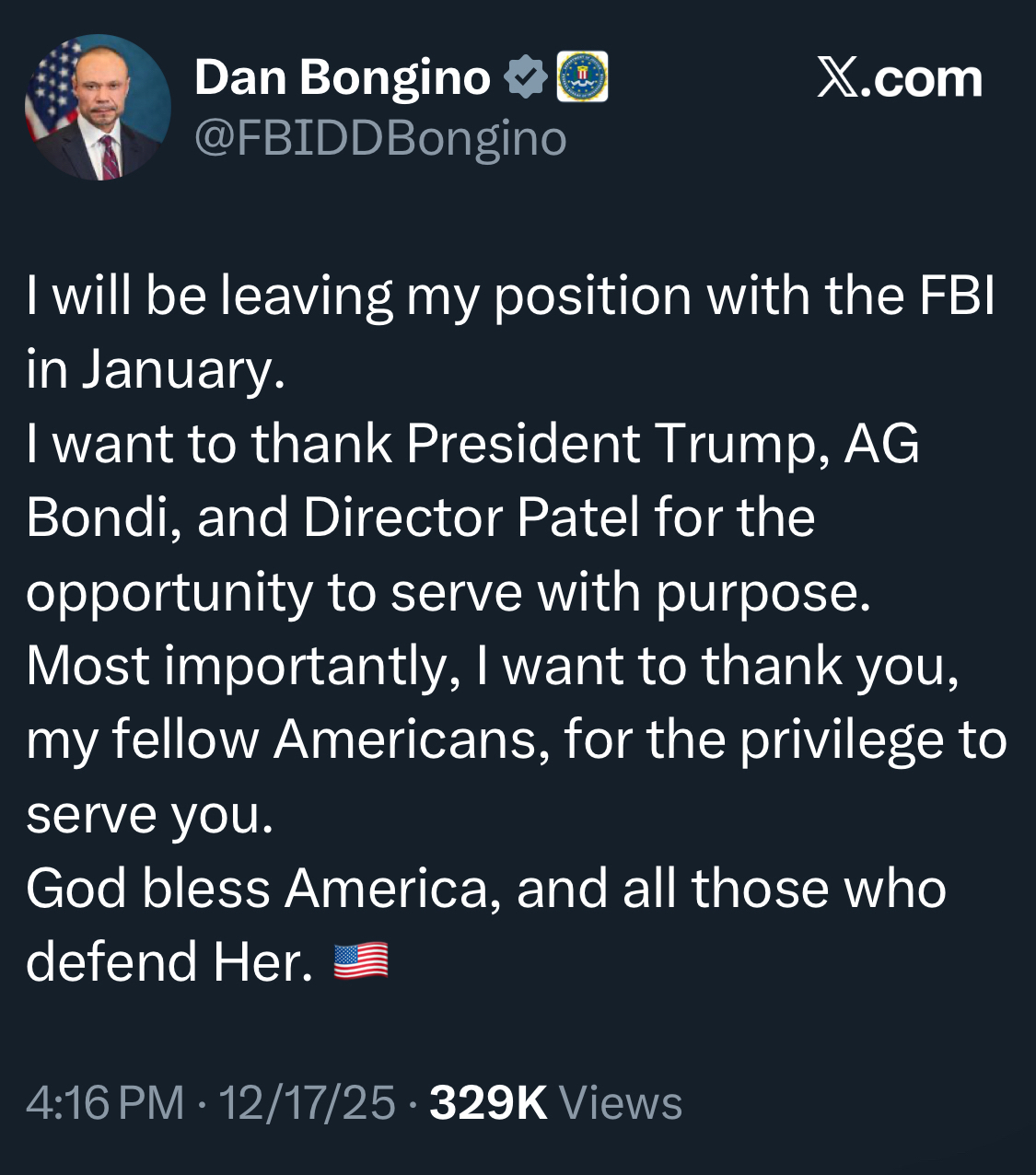The image size is (1036, 1175).
Task: Click the phrase "God bless America"
Action: [x=263, y=889]
